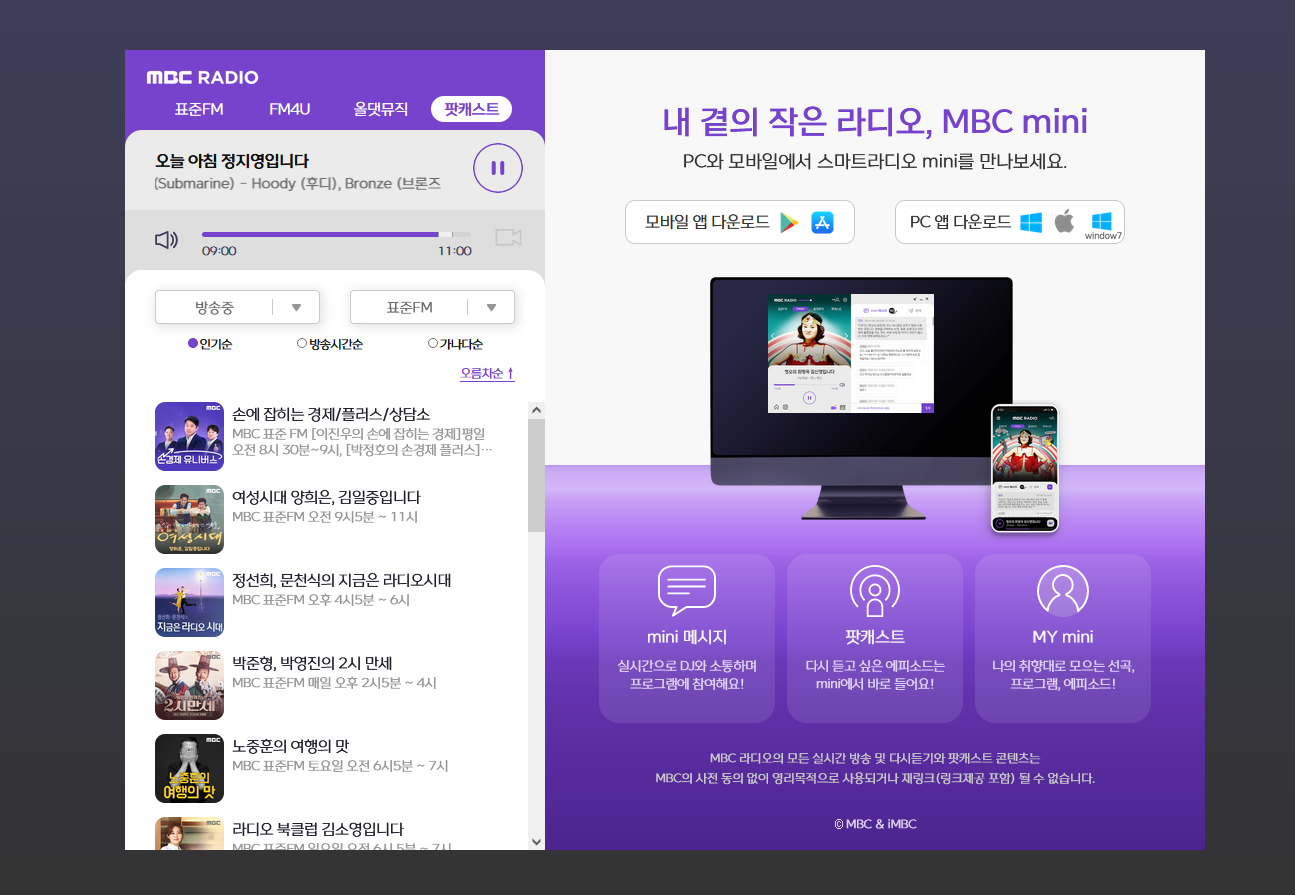Download the macOS Apple app icon
Viewport: 1295px width, 895px height.
(x=1065, y=221)
